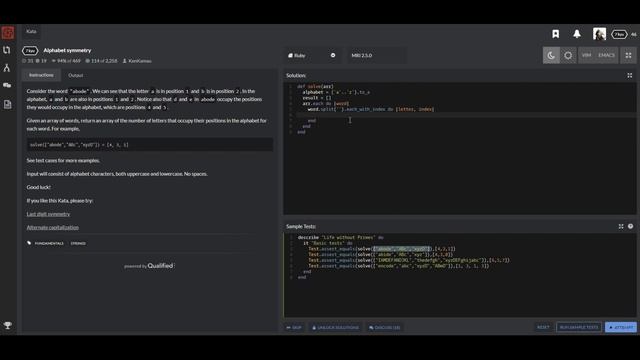Open the discussions chat sidebar icon
The width and height of the screenshot is (640, 360).
point(7,85)
